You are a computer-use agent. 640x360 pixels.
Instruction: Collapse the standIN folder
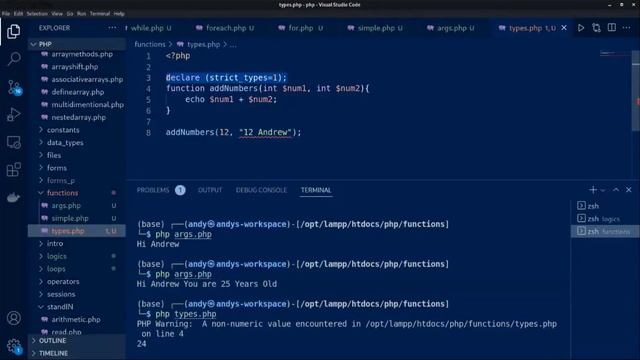77,307
